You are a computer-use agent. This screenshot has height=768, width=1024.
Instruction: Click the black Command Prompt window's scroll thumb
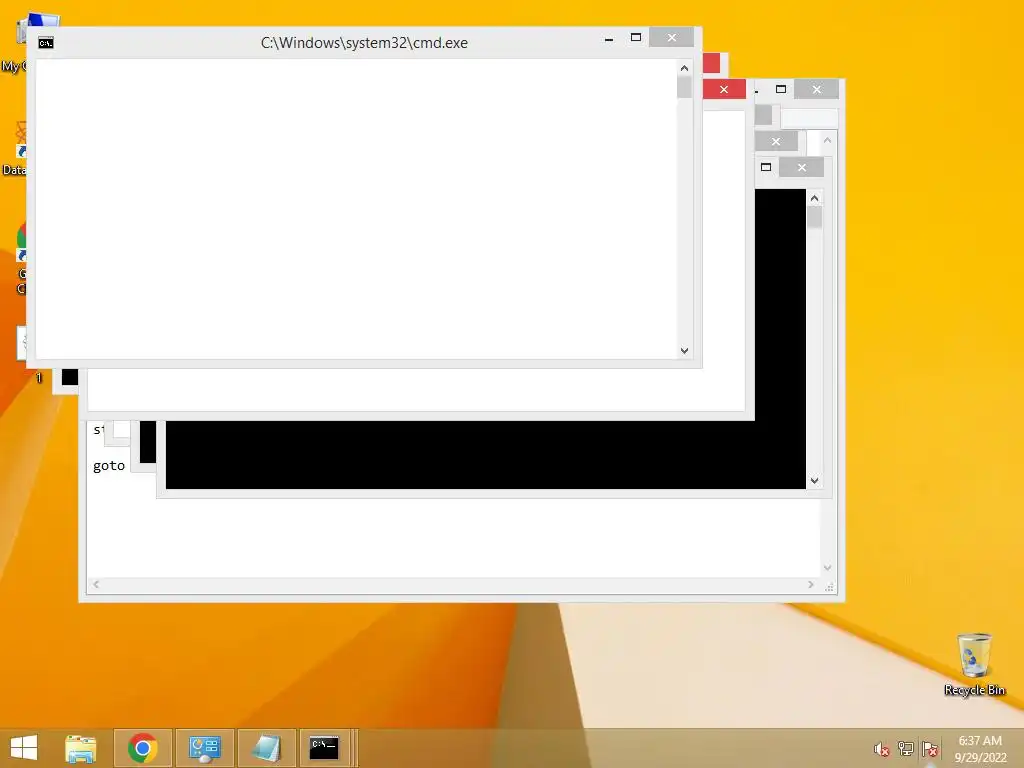(814, 217)
